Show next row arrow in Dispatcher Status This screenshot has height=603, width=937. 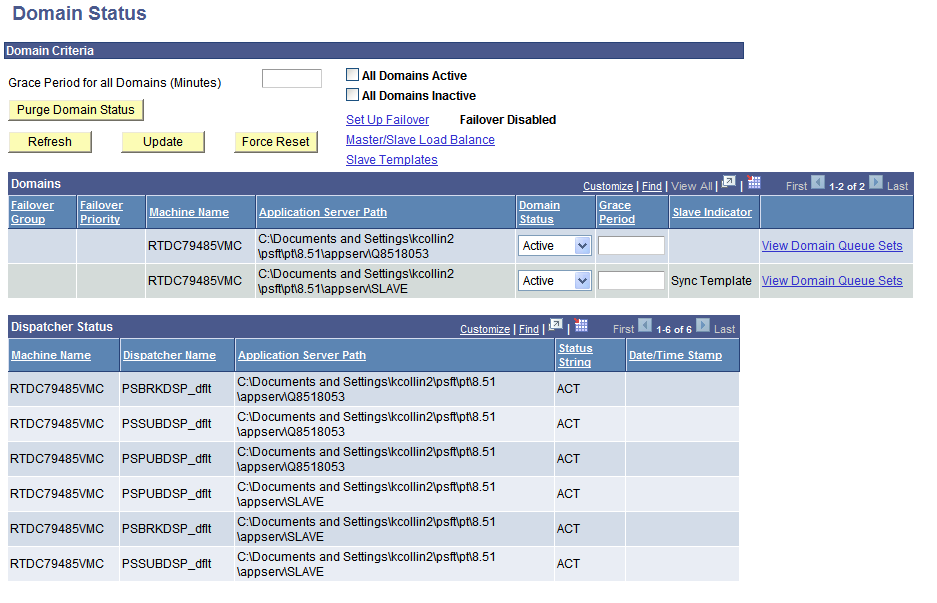point(703,325)
